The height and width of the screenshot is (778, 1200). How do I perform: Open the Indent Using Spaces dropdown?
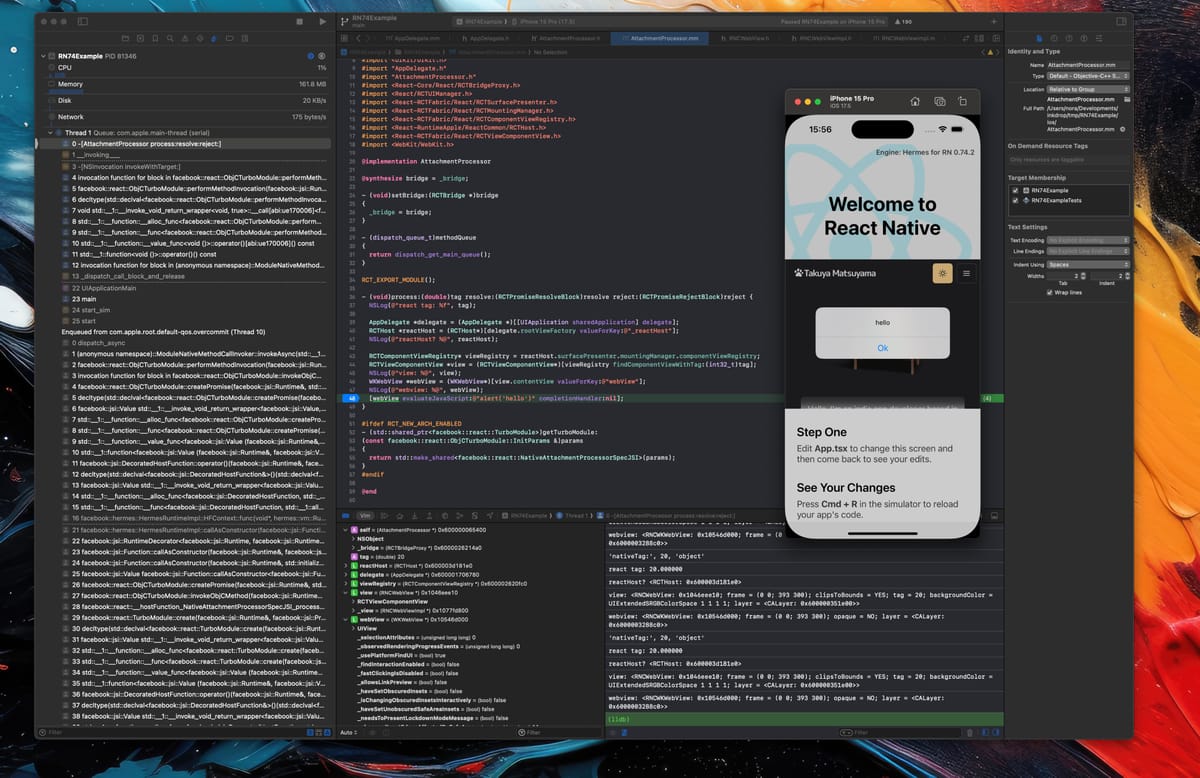[x=1088, y=264]
